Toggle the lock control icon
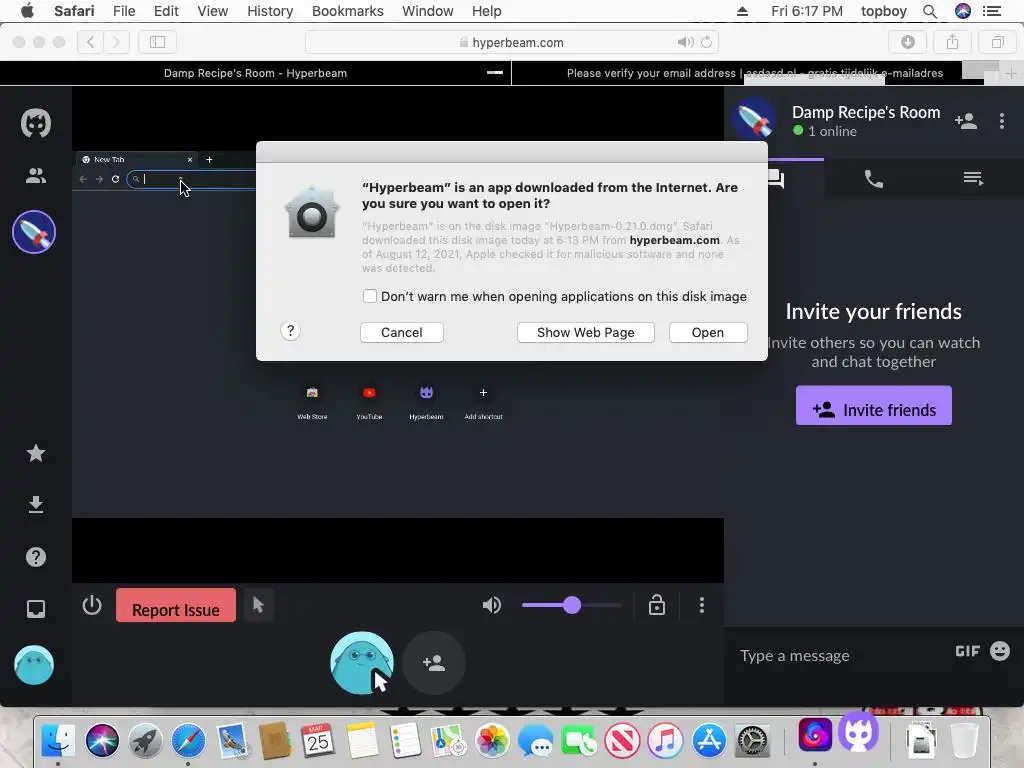This screenshot has height=768, width=1024. 656,605
